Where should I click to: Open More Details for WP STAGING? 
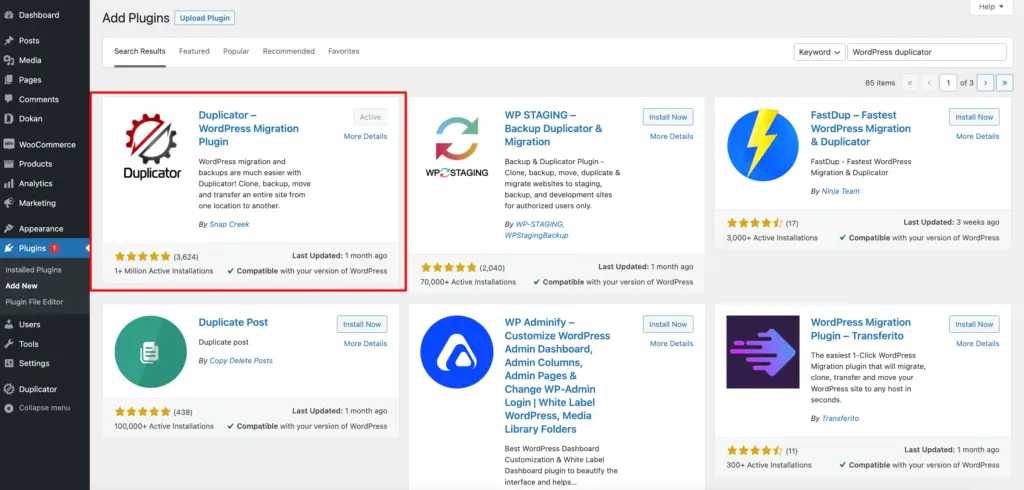(x=671, y=137)
